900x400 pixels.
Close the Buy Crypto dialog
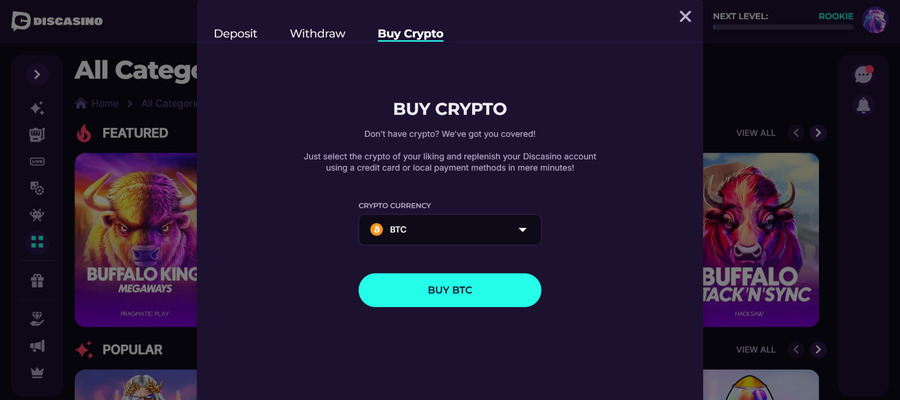pyautogui.click(x=685, y=17)
